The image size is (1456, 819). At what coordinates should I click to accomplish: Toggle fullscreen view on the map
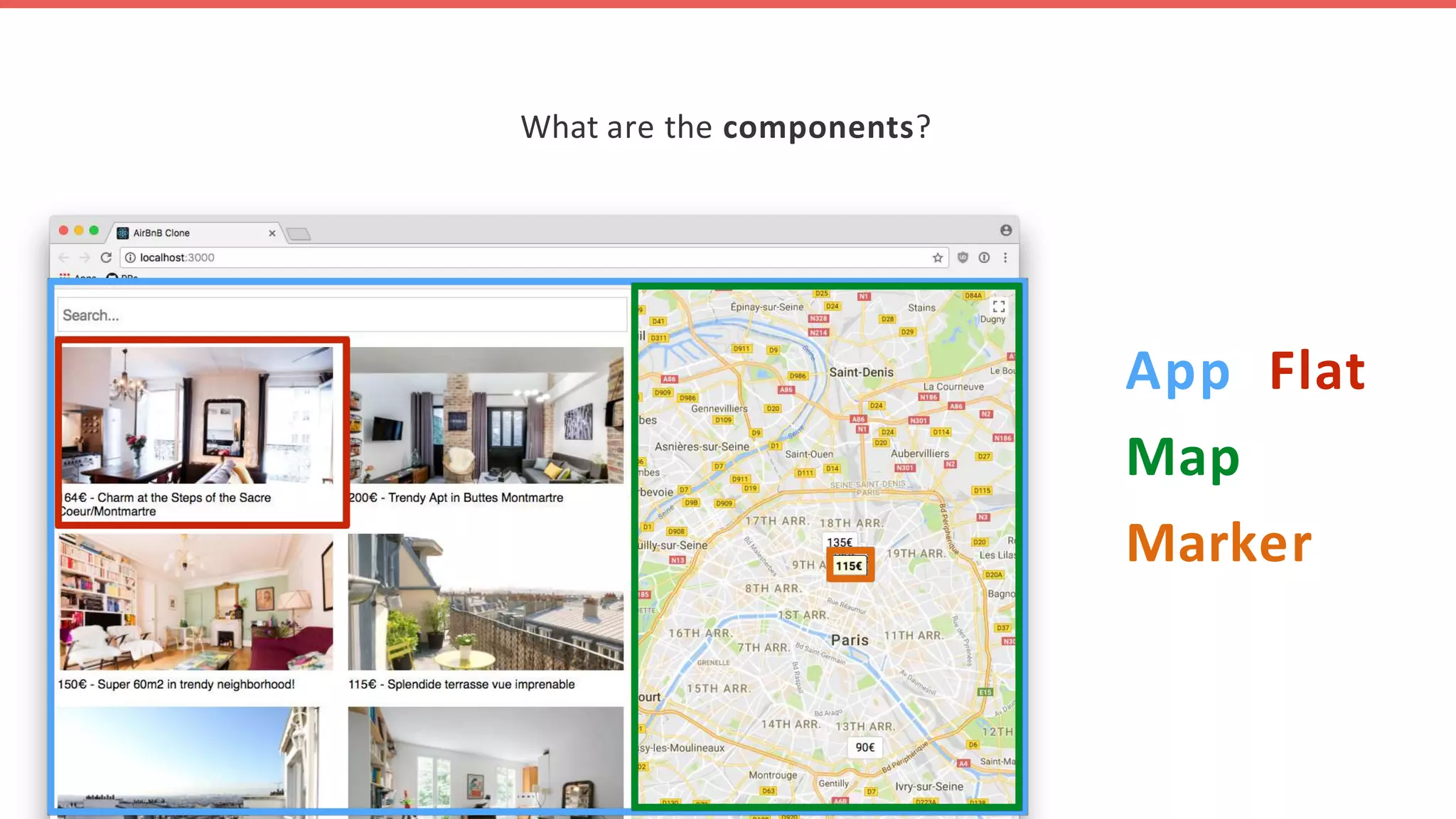point(999,306)
